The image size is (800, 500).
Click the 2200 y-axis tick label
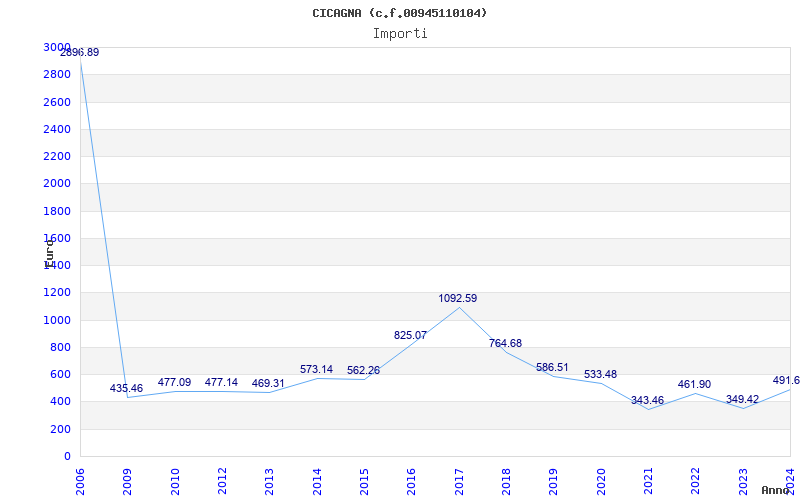coord(57,157)
